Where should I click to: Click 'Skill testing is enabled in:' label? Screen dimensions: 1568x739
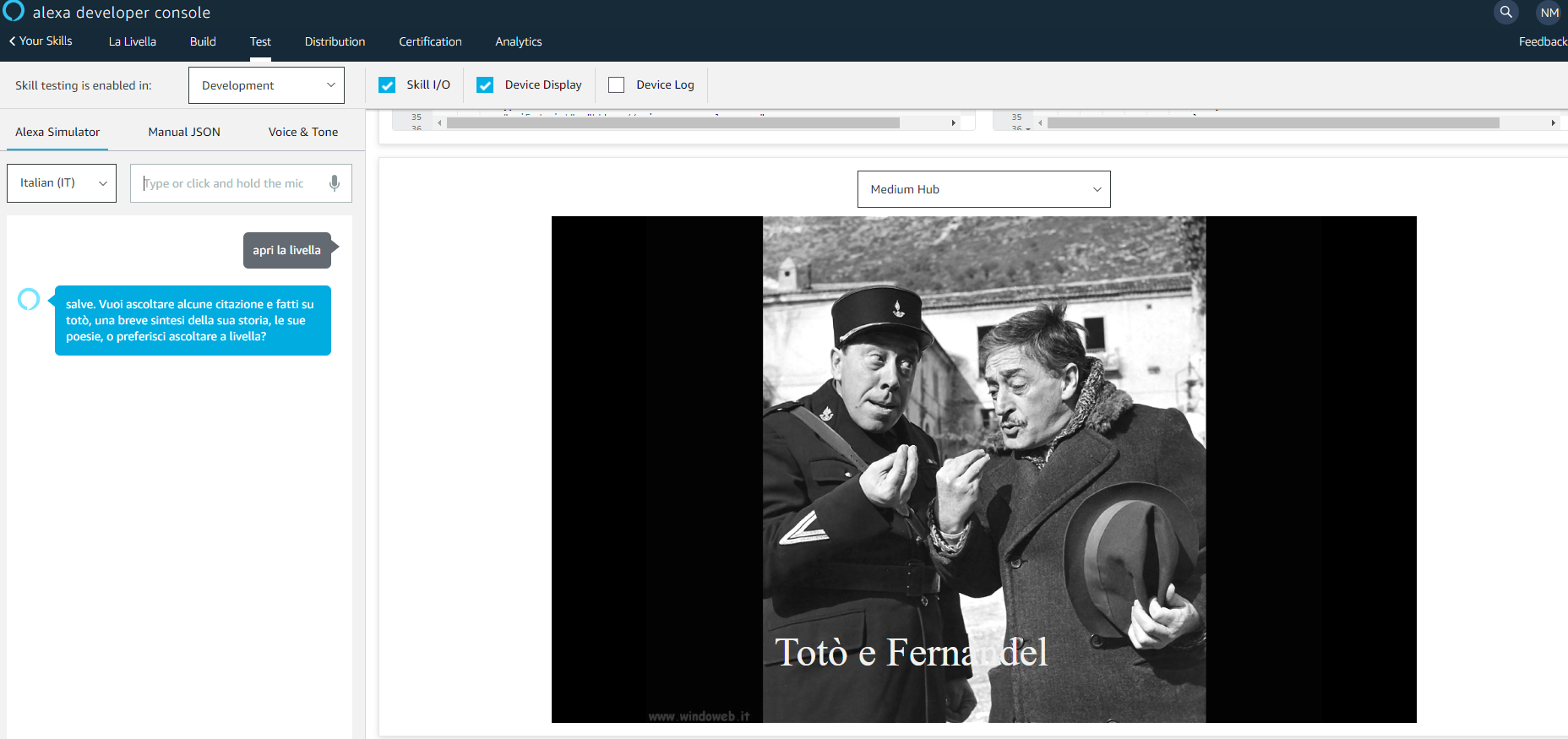coord(84,85)
